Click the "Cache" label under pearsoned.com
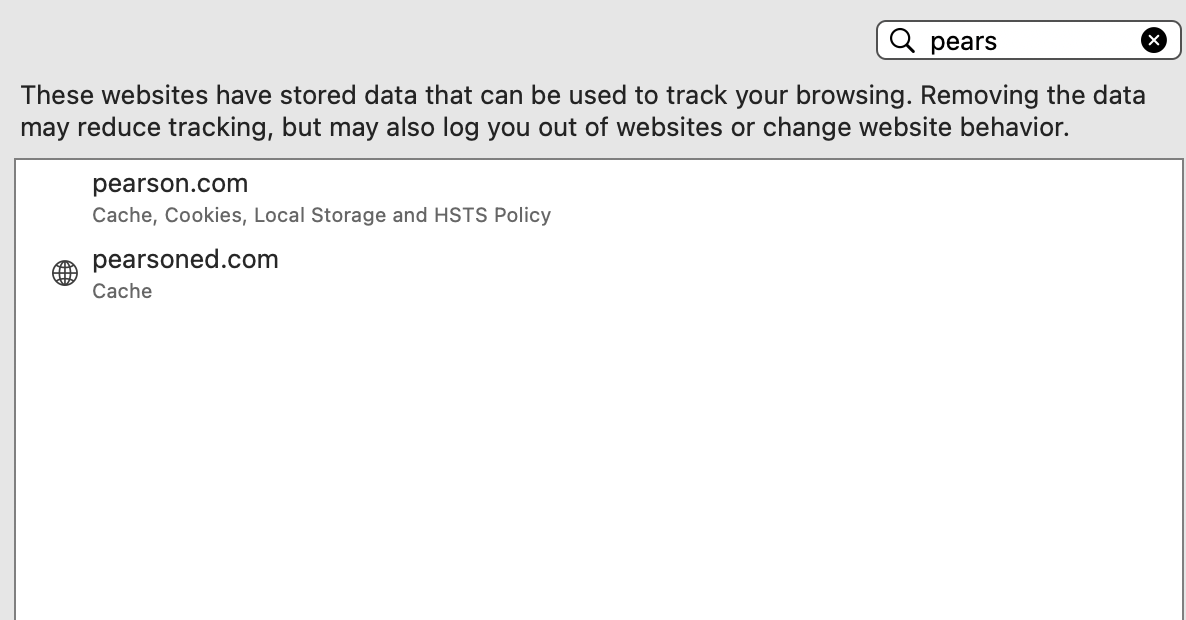Image resolution: width=1186 pixels, height=620 pixels. tap(122, 291)
